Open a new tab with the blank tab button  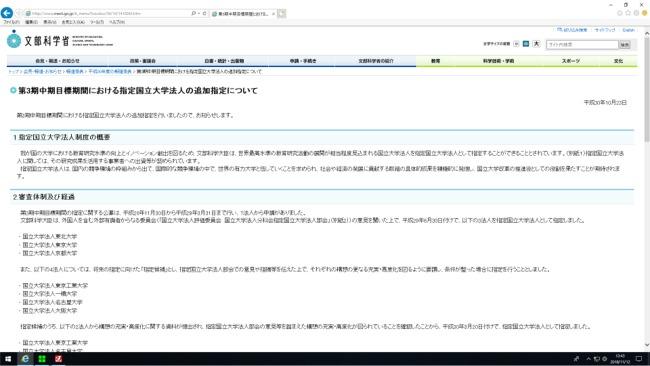pos(281,14)
